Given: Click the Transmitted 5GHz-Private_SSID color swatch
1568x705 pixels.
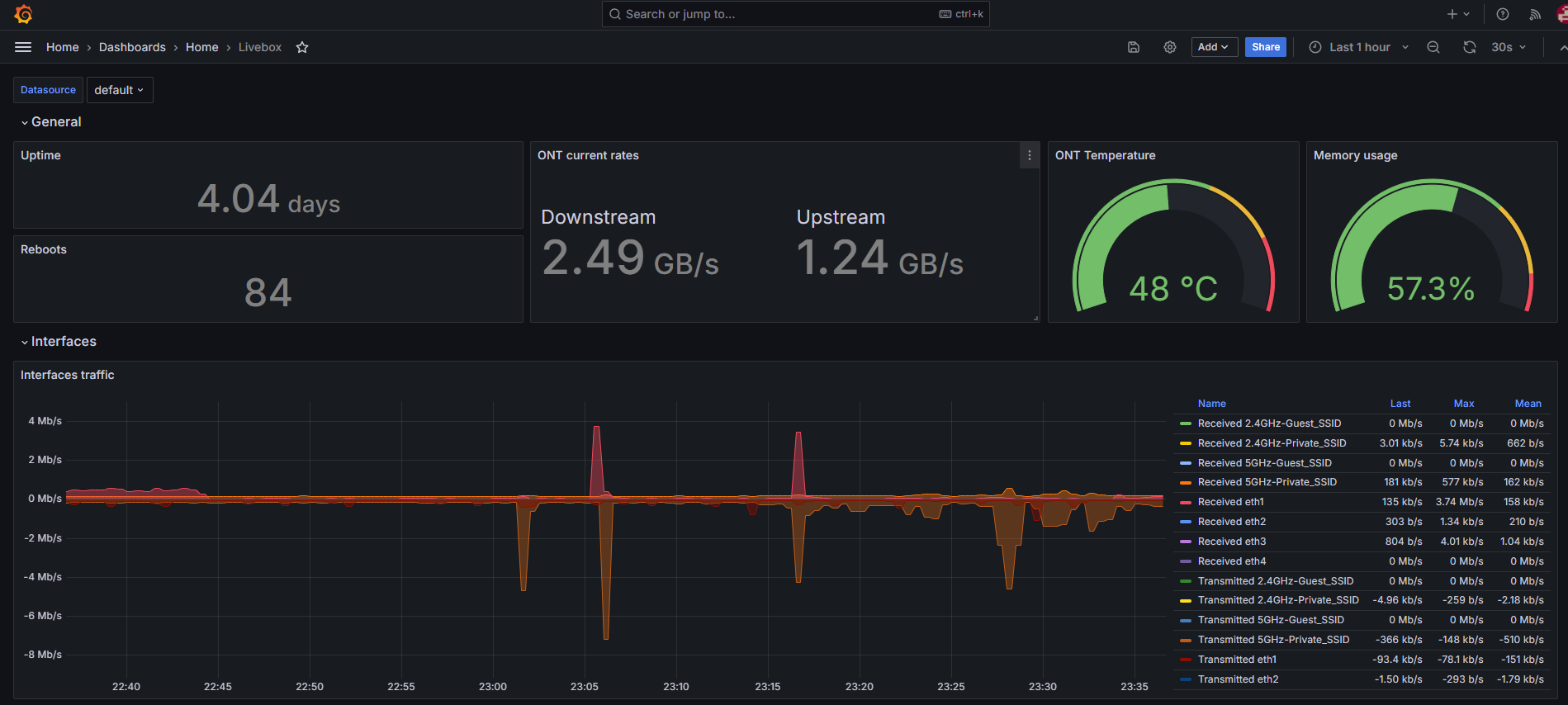Looking at the screenshot, I should [x=1186, y=641].
